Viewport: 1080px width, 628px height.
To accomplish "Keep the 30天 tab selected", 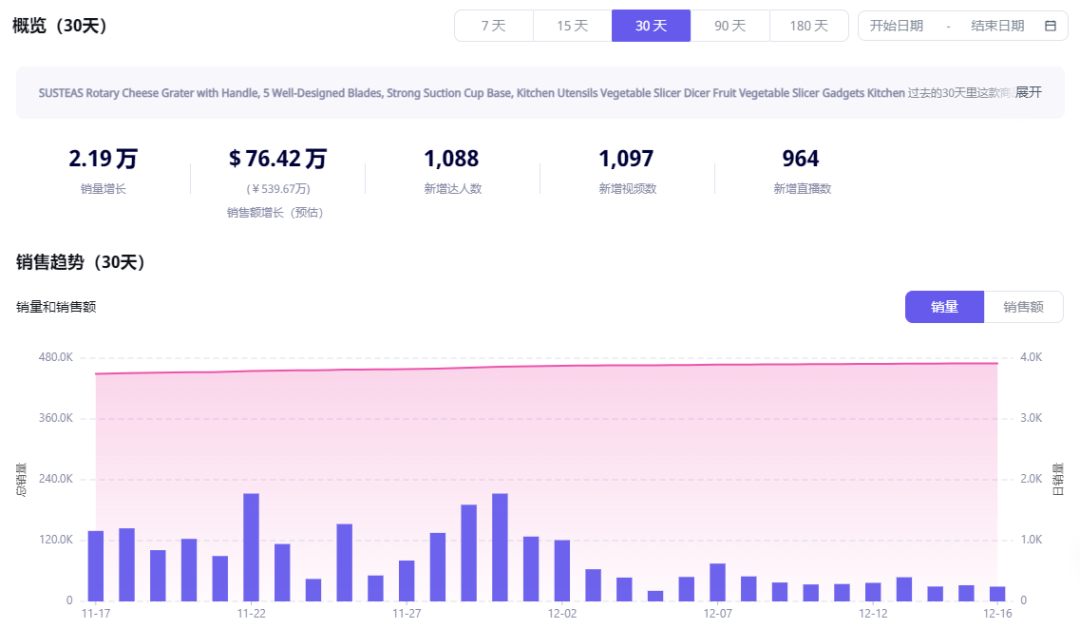I will [650, 26].
